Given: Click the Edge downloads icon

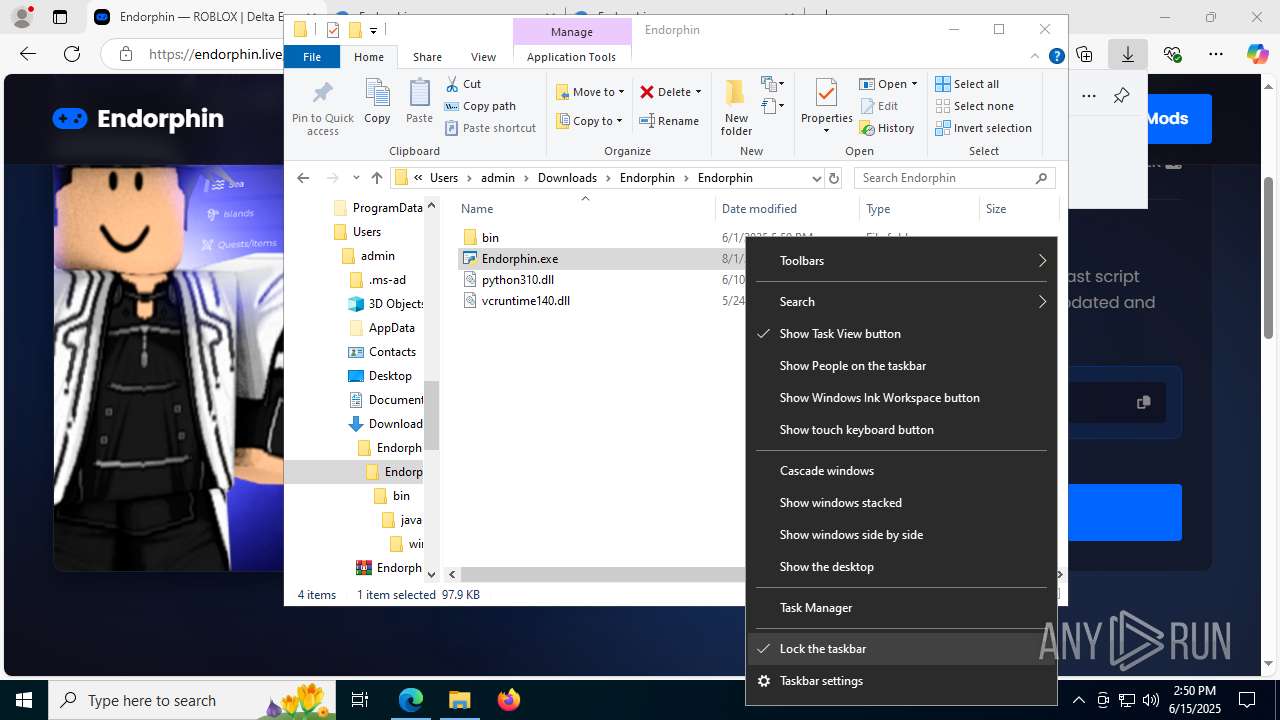Looking at the screenshot, I should (1127, 54).
